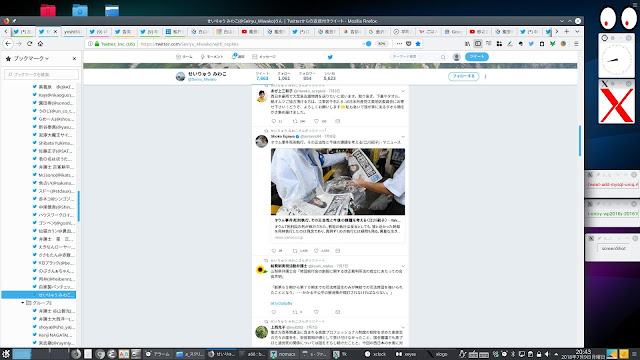
Task: Retweet the Shoko Egawa tweet
Action: coord(295,251)
